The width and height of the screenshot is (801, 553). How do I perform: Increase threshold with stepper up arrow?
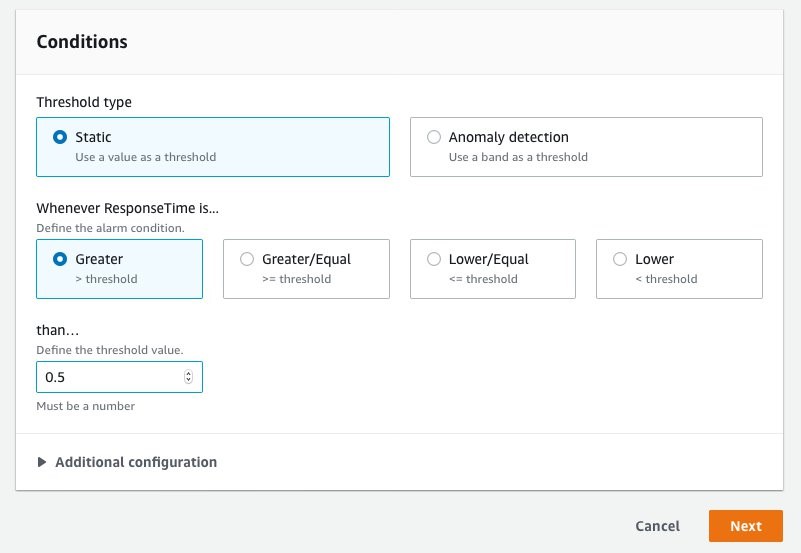click(189, 374)
